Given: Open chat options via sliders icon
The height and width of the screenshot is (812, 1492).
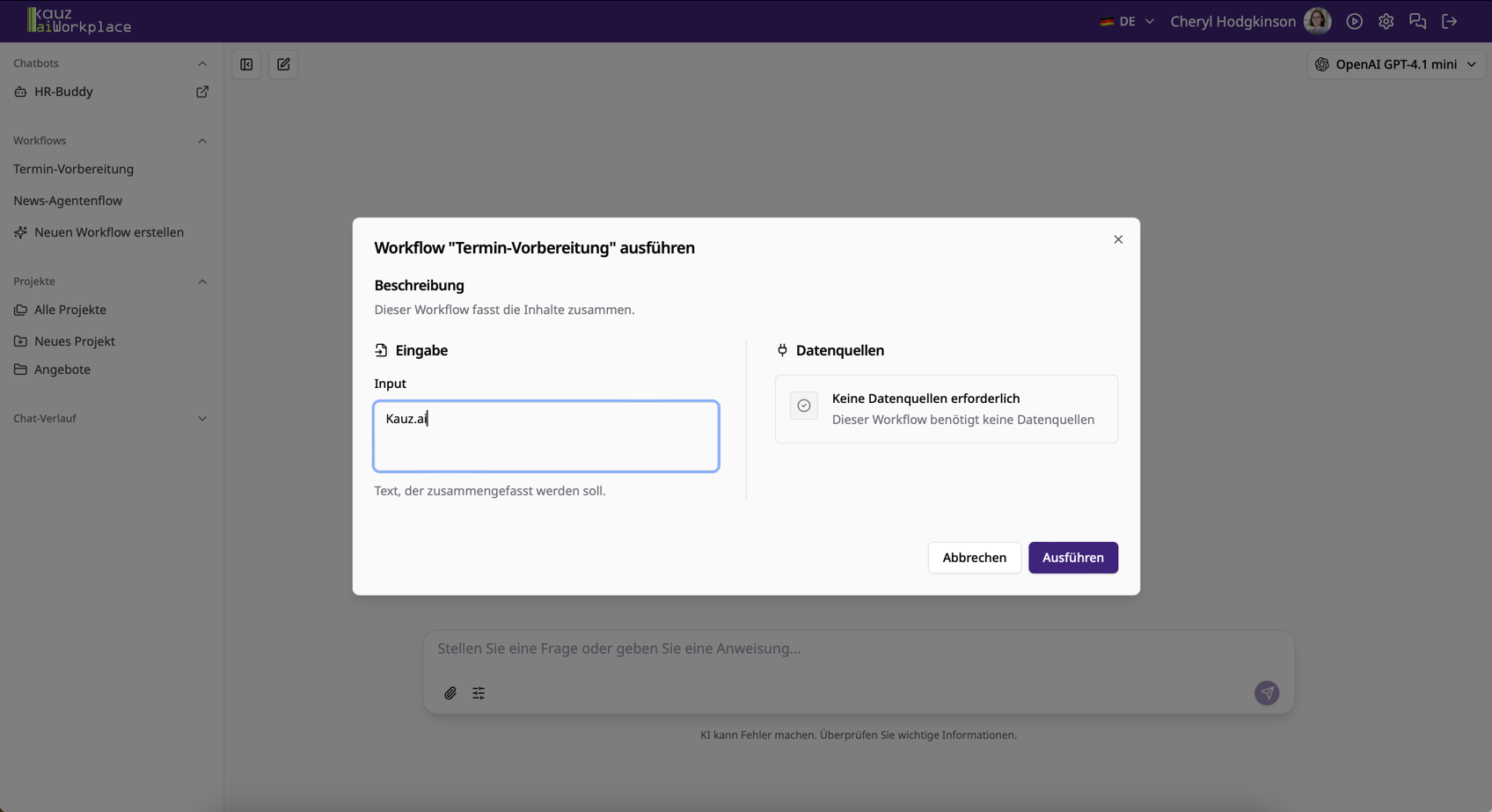Looking at the screenshot, I should point(479,692).
